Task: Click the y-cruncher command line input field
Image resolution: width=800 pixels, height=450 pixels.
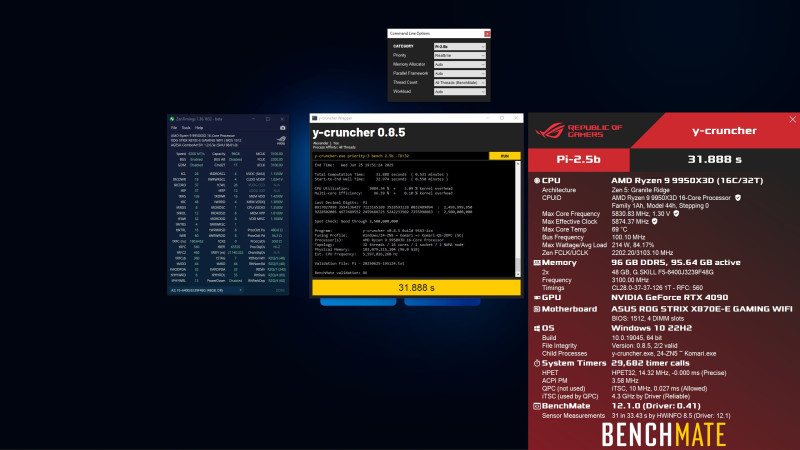Action: 400,156
